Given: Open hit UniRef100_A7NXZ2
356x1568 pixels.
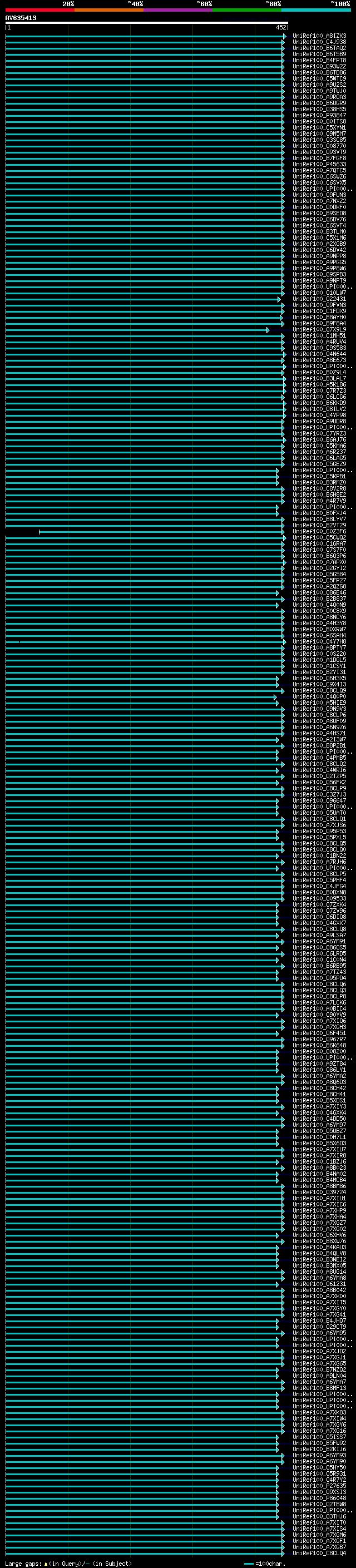Looking at the screenshot, I should (319, 201).
